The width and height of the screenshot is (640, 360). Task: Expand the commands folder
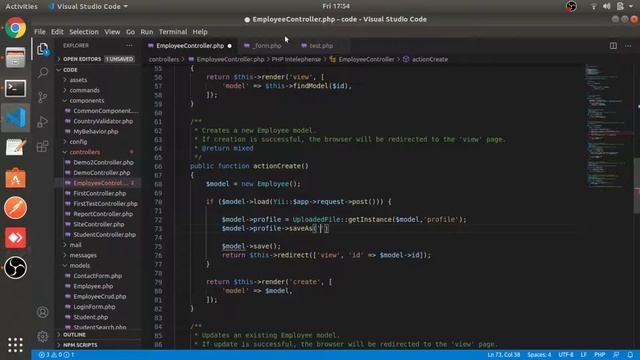[98, 90]
